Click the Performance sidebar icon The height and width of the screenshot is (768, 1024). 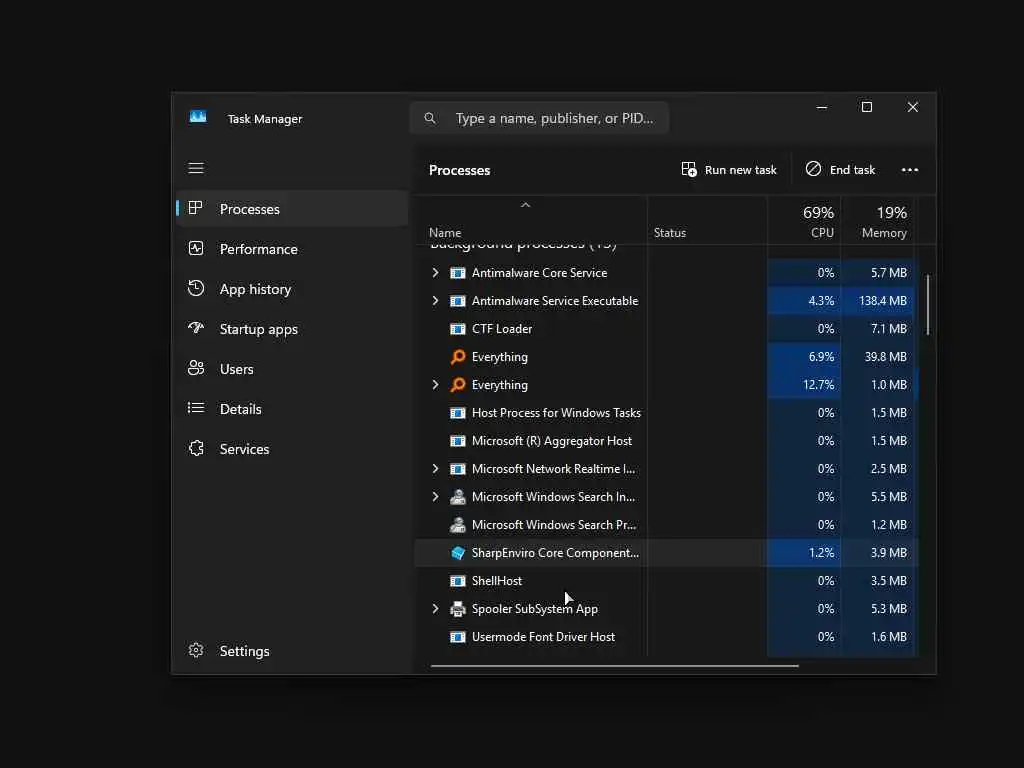[x=196, y=248]
